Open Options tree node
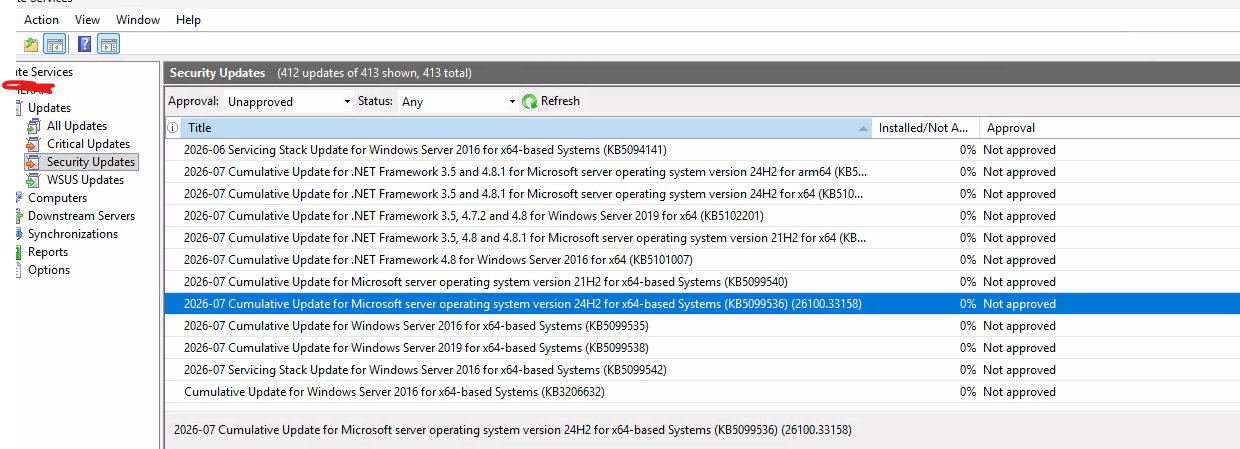1240x449 pixels. coord(49,270)
